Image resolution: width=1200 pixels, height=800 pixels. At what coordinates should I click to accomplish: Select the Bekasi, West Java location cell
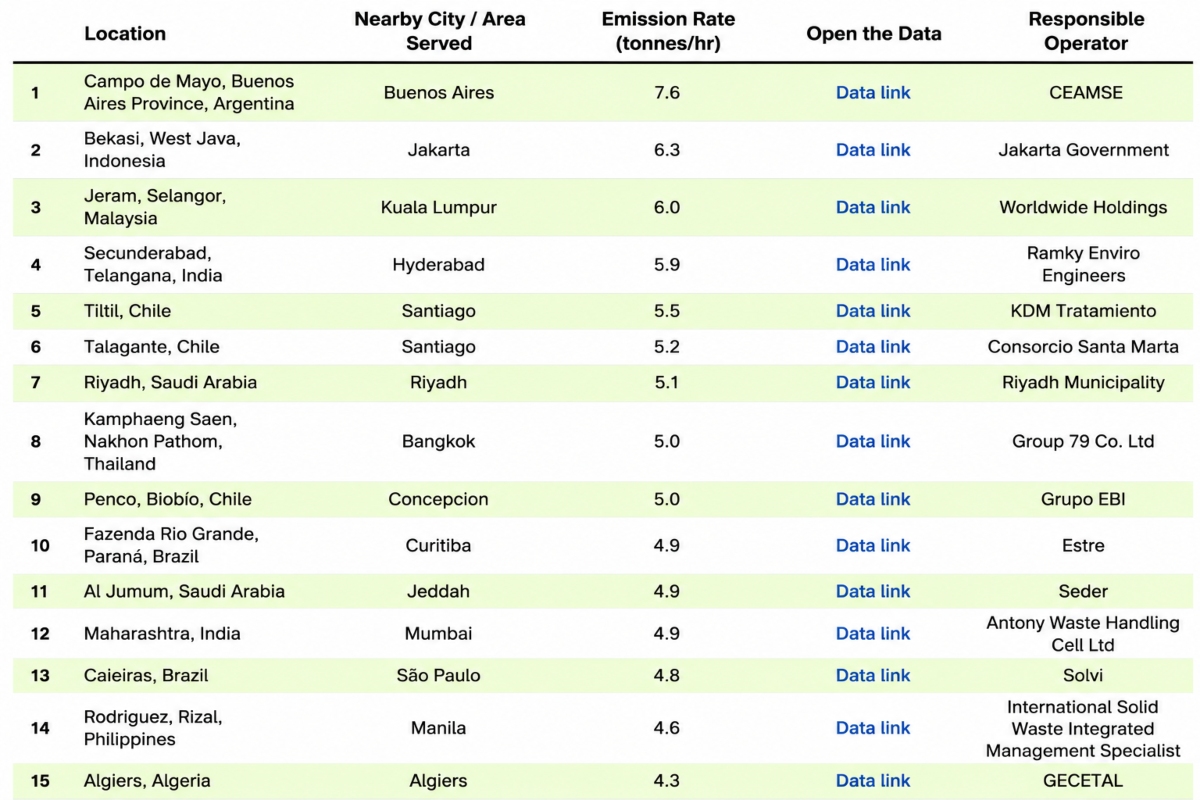(x=162, y=150)
